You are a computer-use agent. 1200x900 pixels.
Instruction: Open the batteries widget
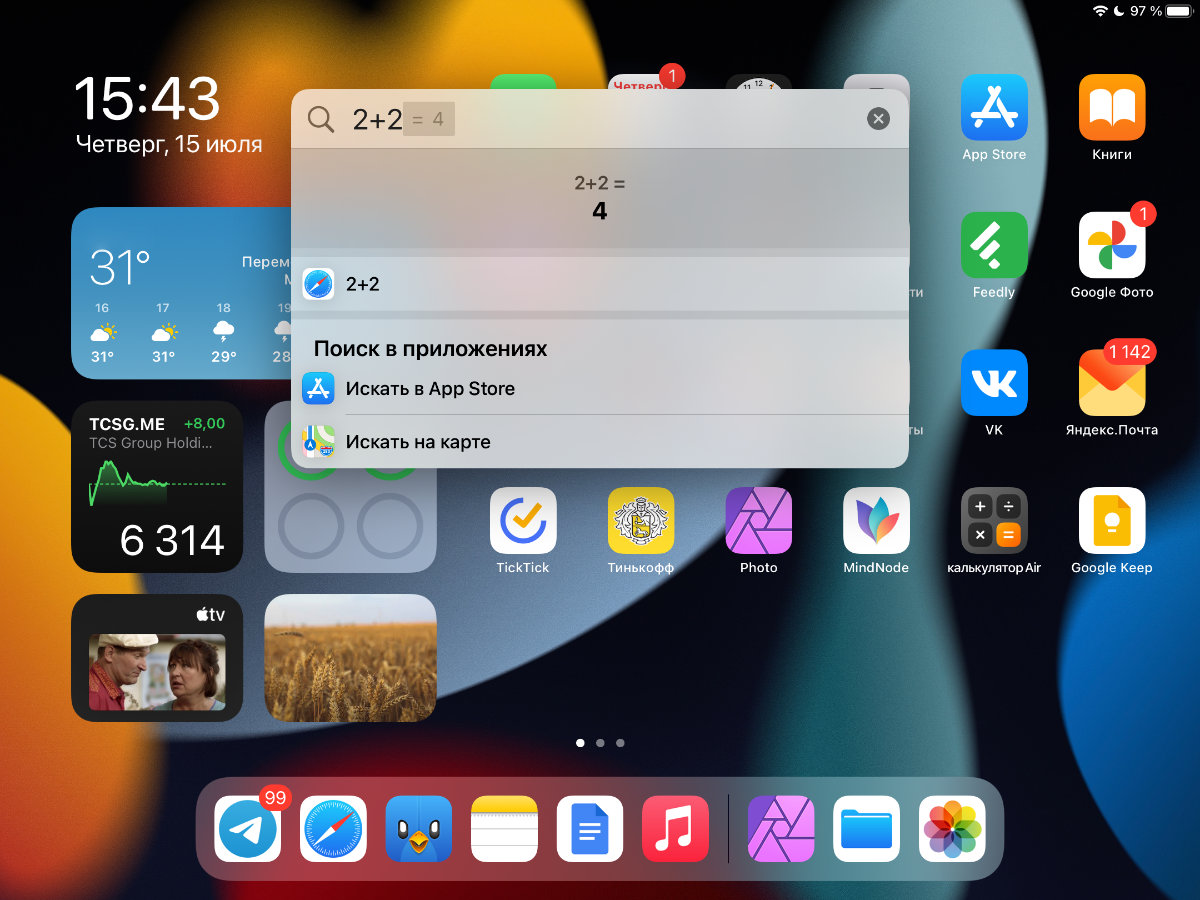[x=350, y=487]
